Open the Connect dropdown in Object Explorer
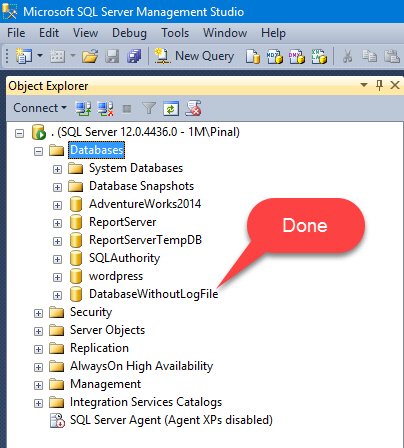Image resolution: width=404 pixels, height=448 pixels. point(40,108)
